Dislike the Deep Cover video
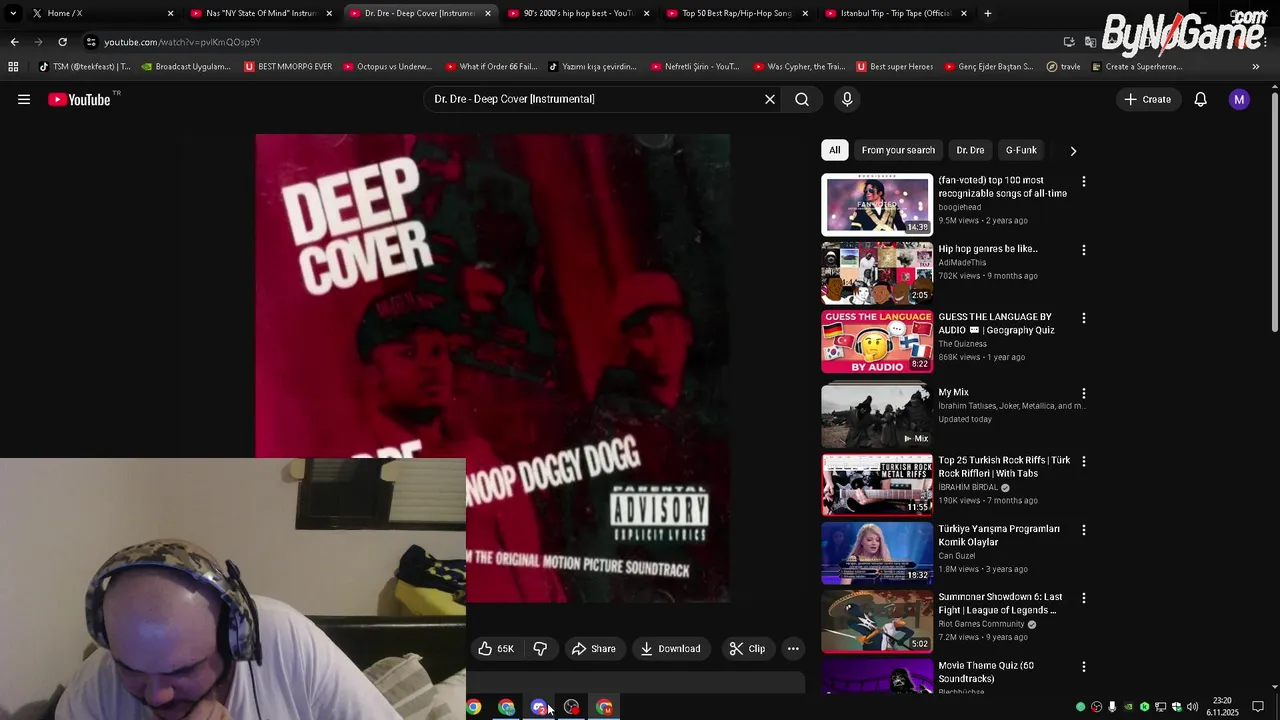Viewport: 1280px width, 720px height. coord(540,649)
